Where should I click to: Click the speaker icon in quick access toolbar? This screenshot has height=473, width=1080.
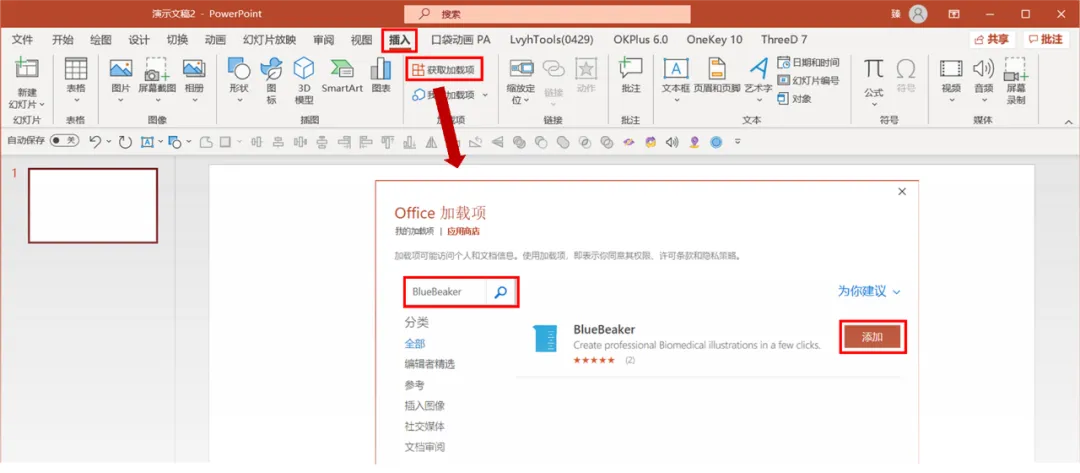(672, 142)
